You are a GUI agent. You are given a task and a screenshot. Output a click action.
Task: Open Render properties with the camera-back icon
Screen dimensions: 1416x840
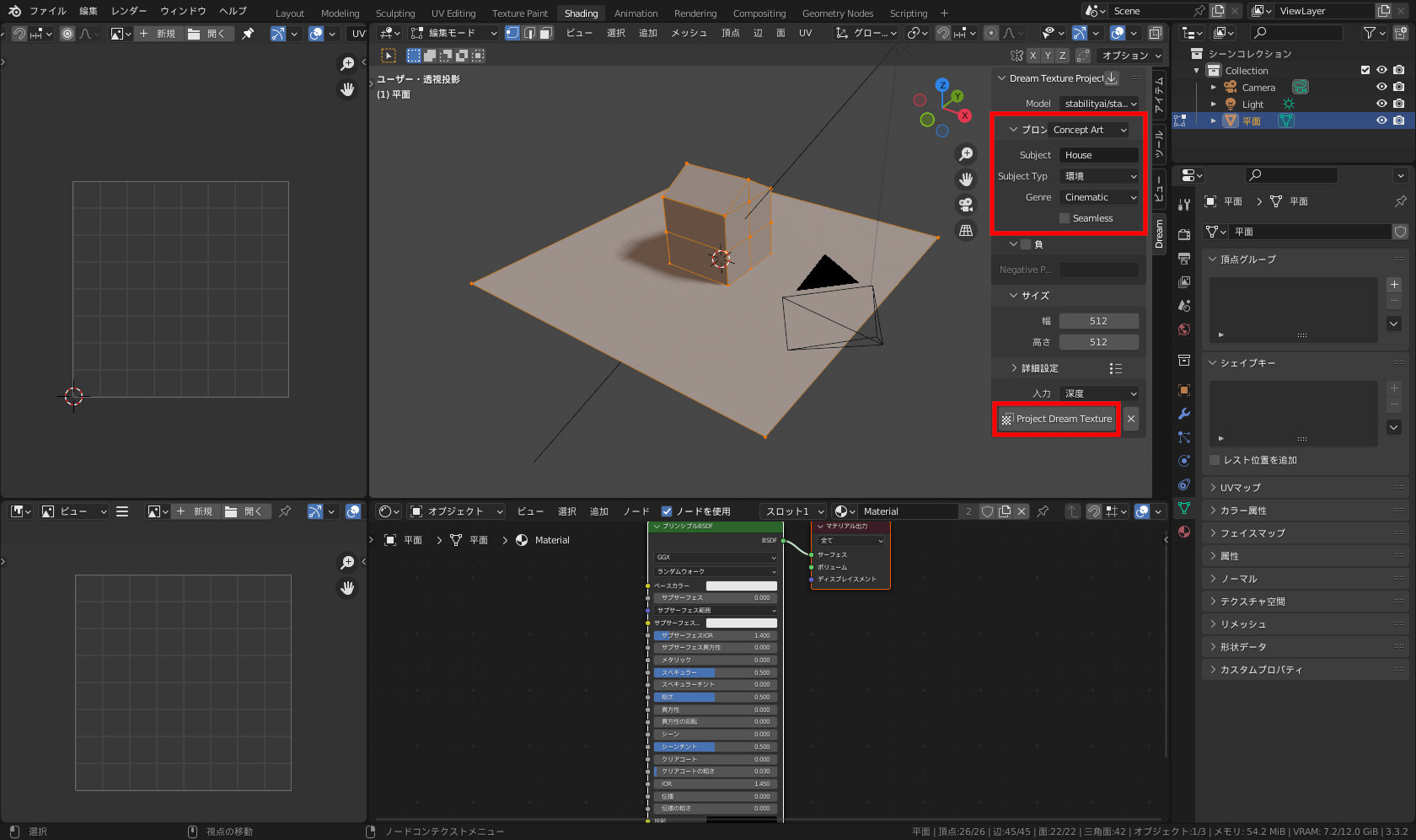point(1183,234)
